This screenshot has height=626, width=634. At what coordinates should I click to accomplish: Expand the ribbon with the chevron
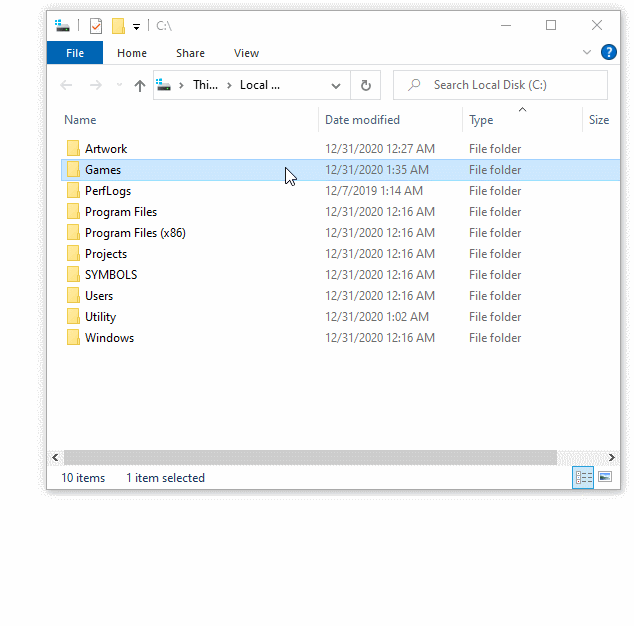click(x=587, y=52)
